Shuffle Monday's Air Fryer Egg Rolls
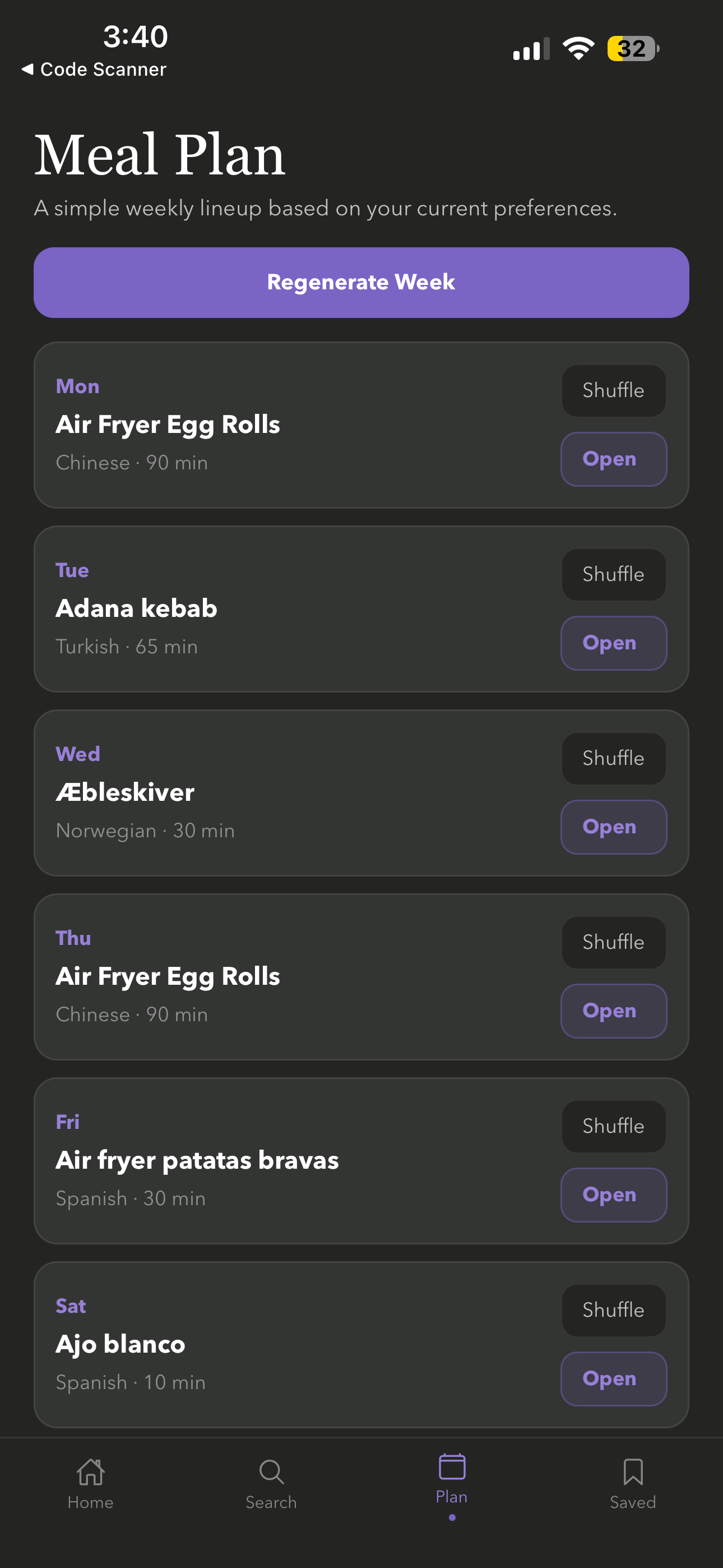Image resolution: width=723 pixels, height=1568 pixels. [614, 391]
